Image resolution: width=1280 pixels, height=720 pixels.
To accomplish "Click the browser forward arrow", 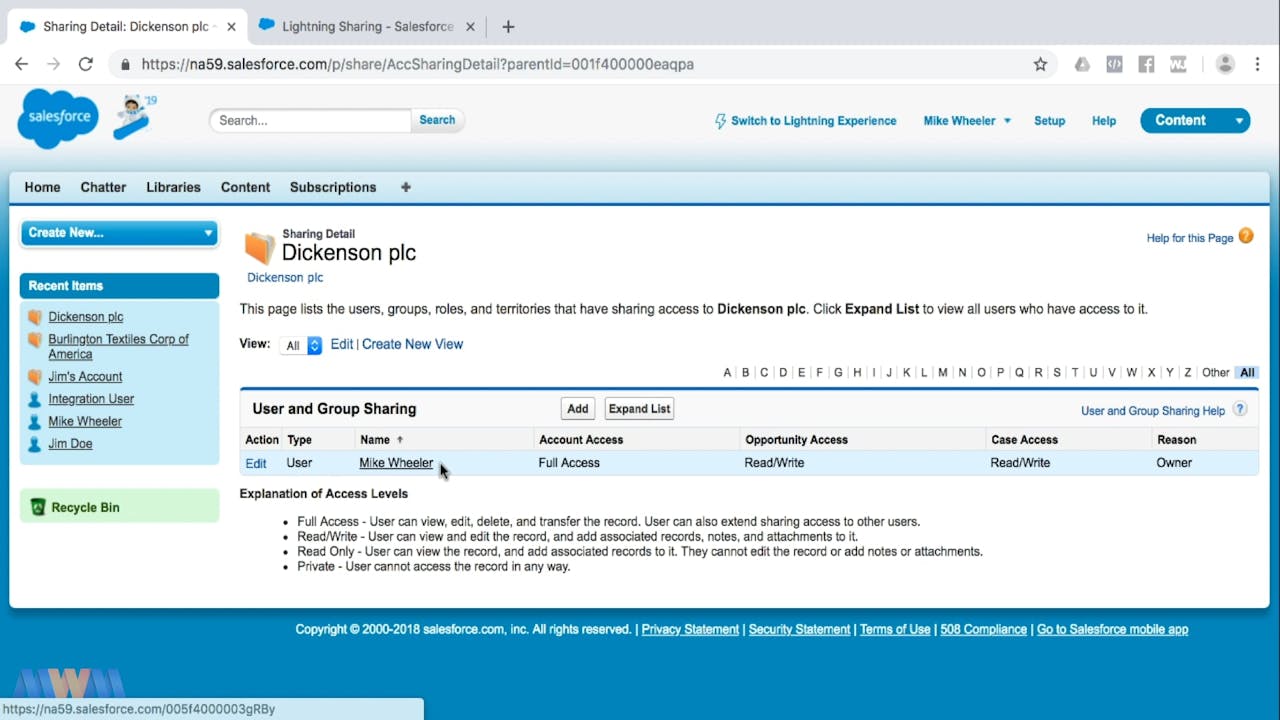I will (x=54, y=64).
